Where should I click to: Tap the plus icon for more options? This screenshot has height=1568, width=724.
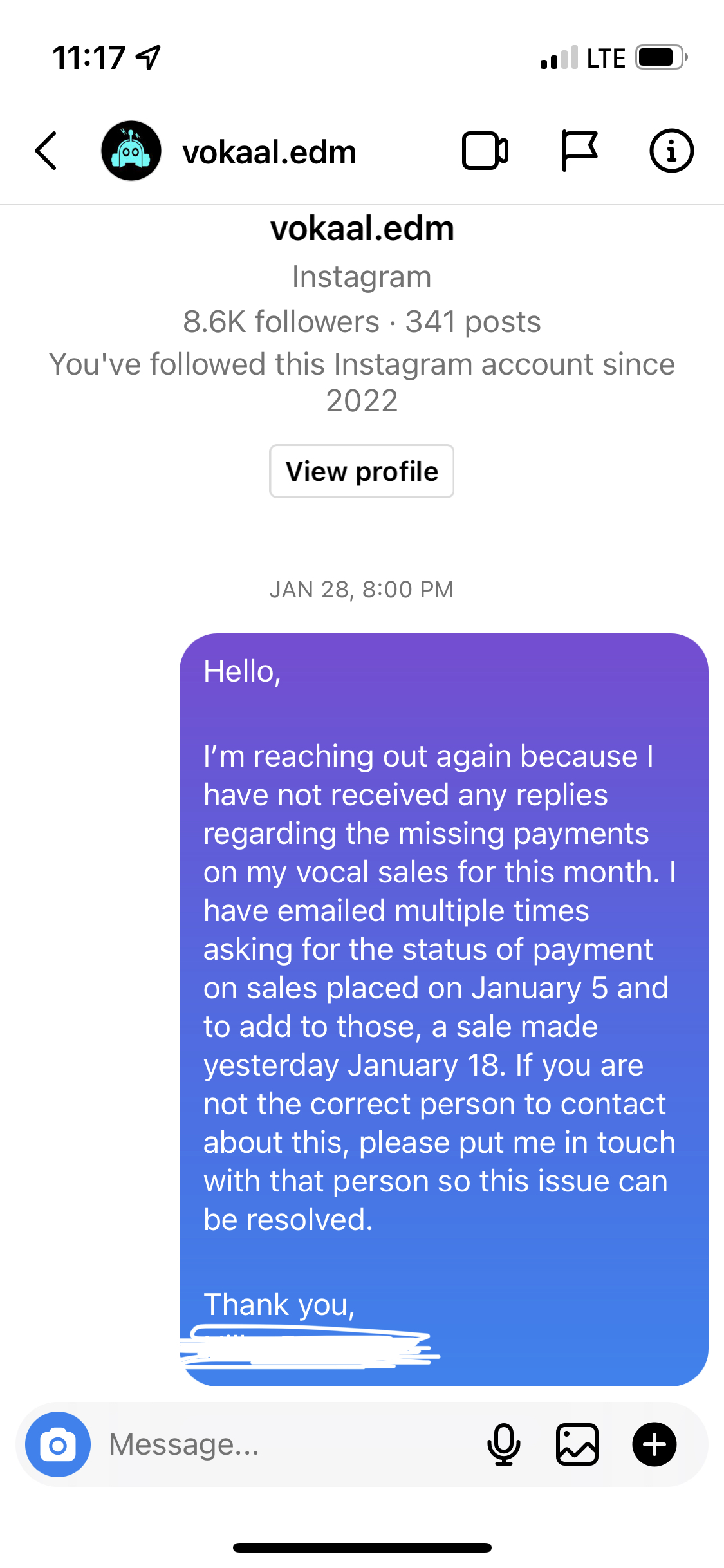(x=654, y=1445)
